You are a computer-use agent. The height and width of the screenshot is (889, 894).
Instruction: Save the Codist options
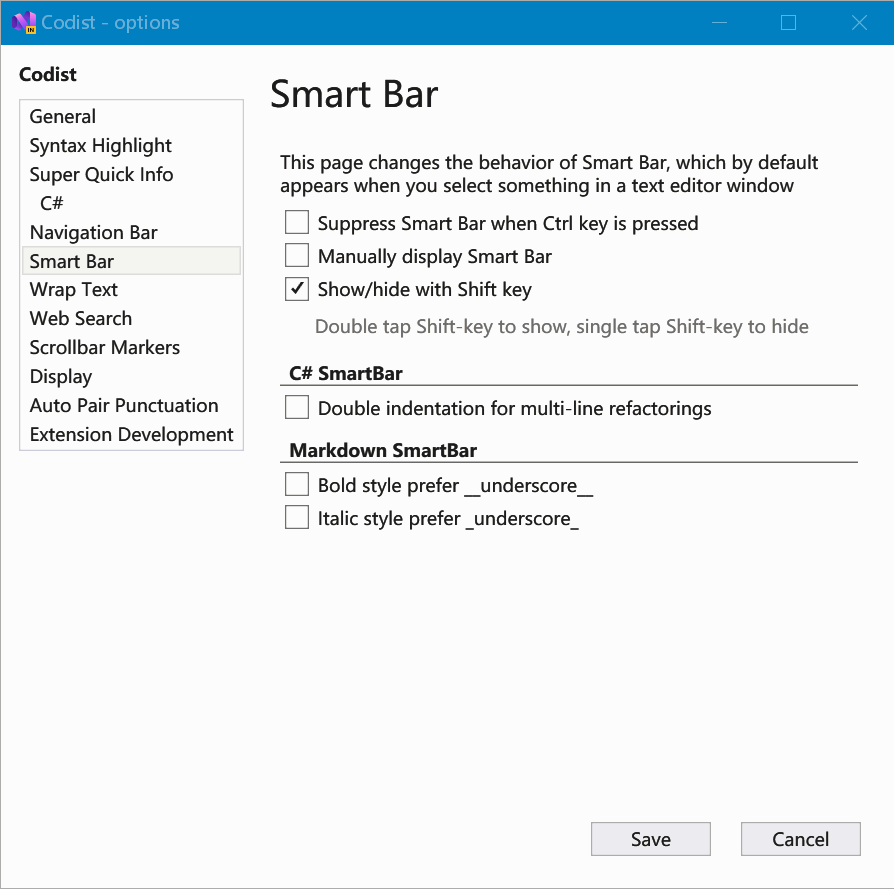pos(651,839)
